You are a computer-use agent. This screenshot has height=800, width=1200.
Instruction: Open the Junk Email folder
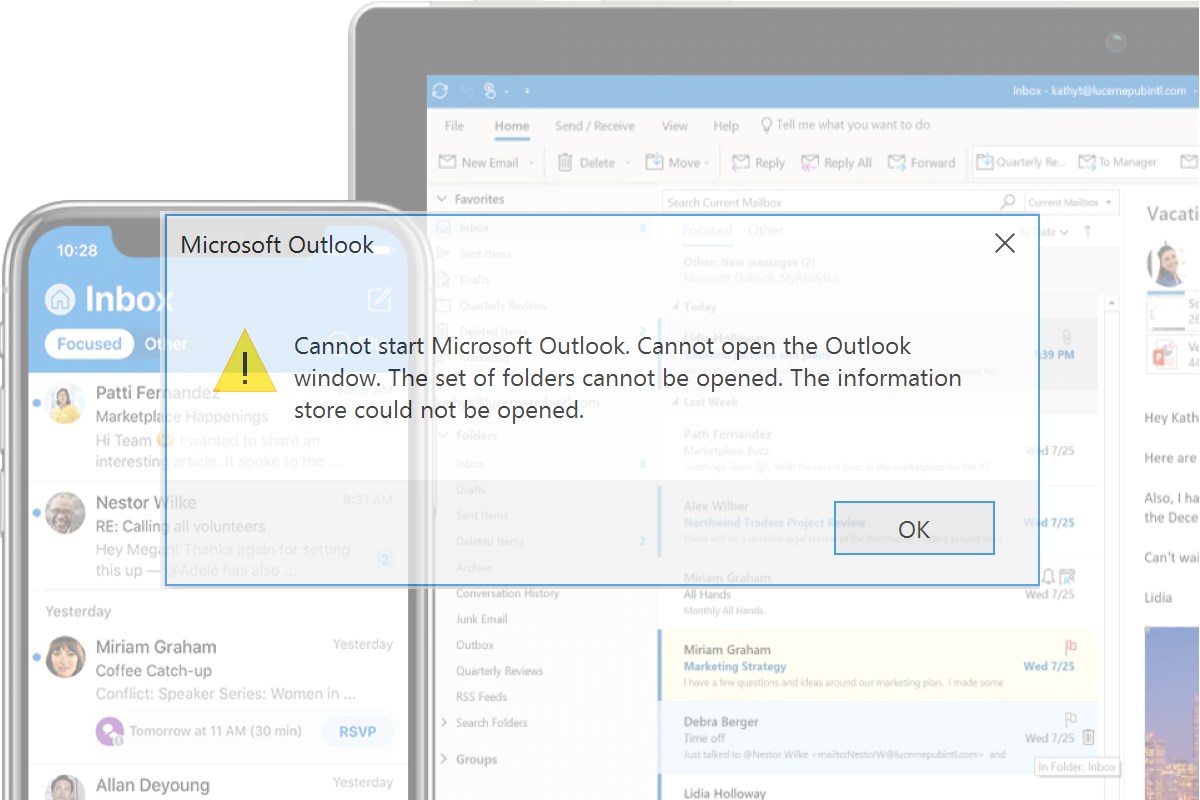pyautogui.click(x=482, y=619)
